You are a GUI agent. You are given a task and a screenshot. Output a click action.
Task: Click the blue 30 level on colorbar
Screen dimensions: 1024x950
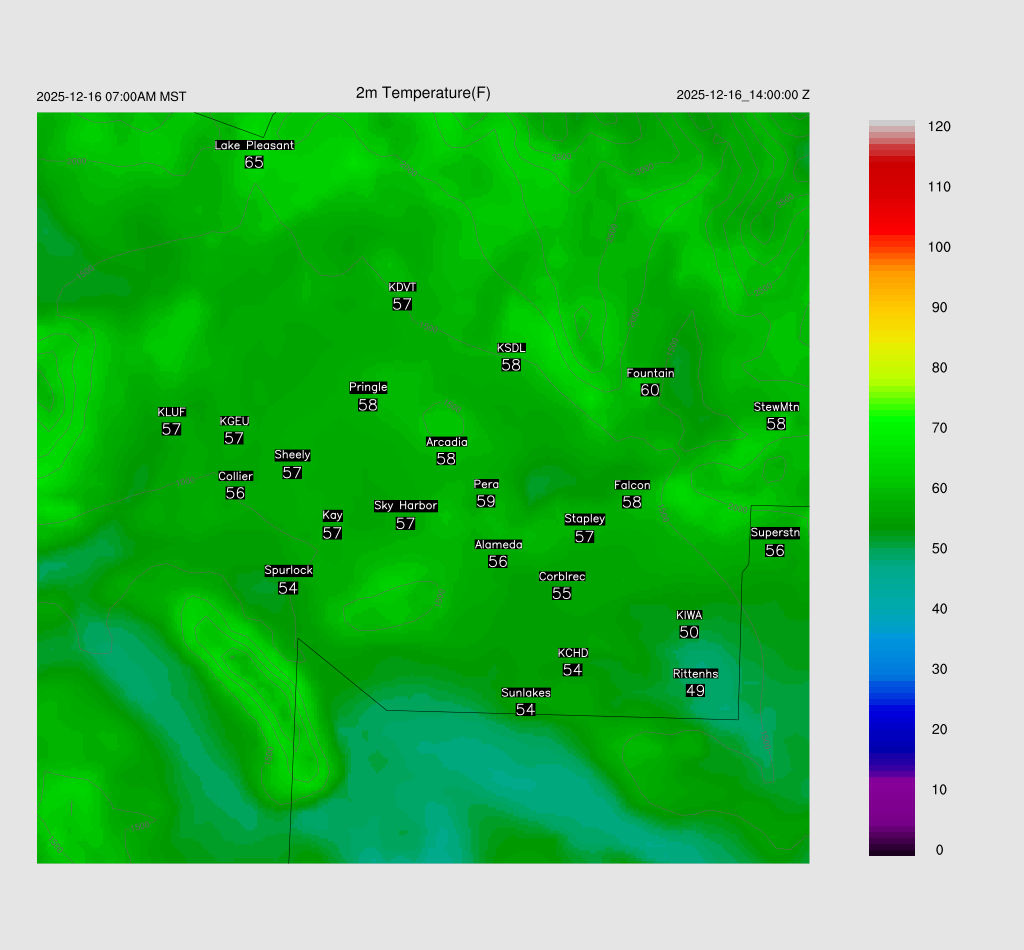click(x=891, y=669)
